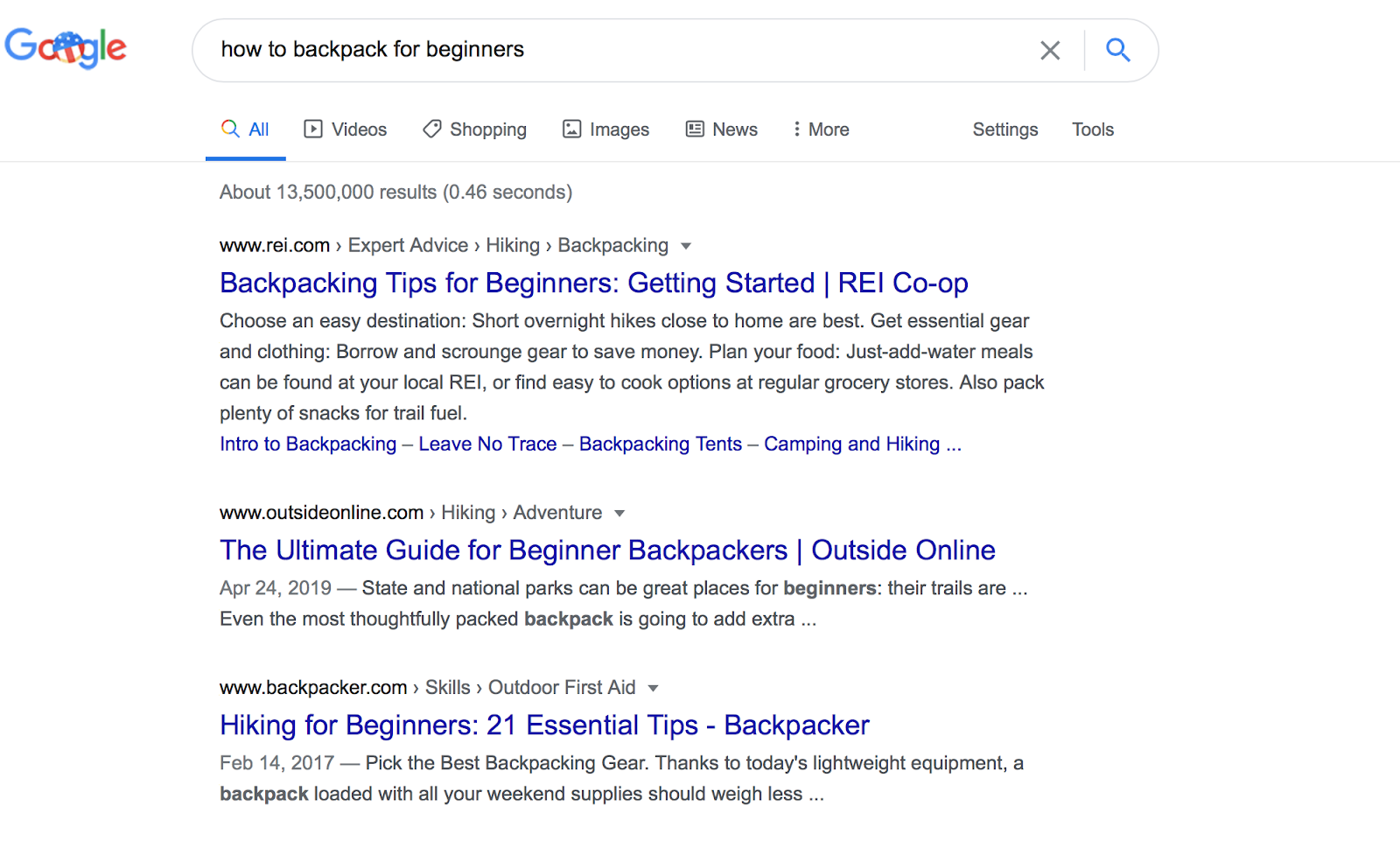Image resolution: width=1400 pixels, height=848 pixels.
Task: Click the About 13,500,000 results text
Action: click(395, 193)
